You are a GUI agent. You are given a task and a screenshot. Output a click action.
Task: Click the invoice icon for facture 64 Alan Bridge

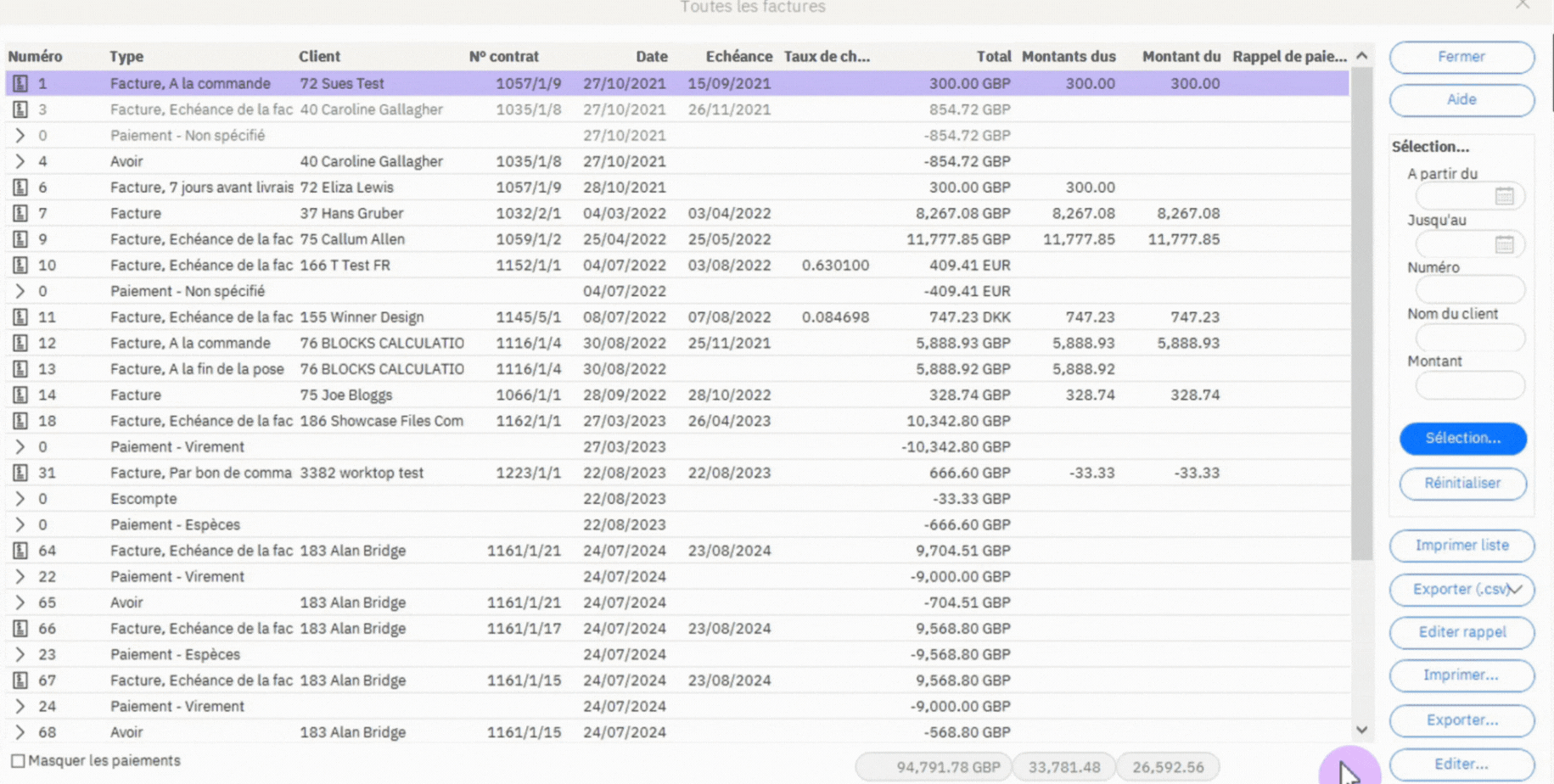pos(21,550)
